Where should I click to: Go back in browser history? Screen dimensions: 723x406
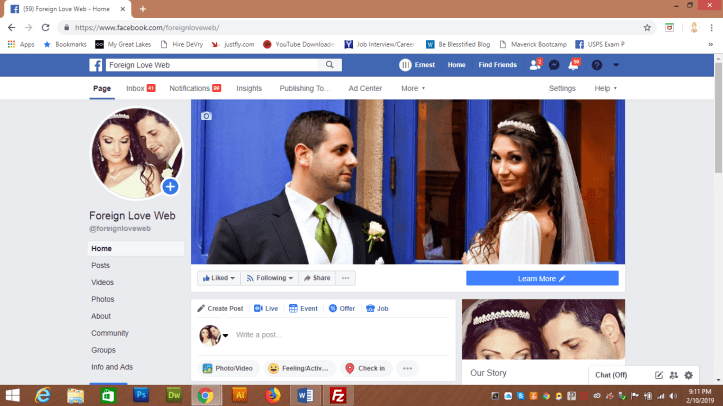pyautogui.click(x=12, y=28)
